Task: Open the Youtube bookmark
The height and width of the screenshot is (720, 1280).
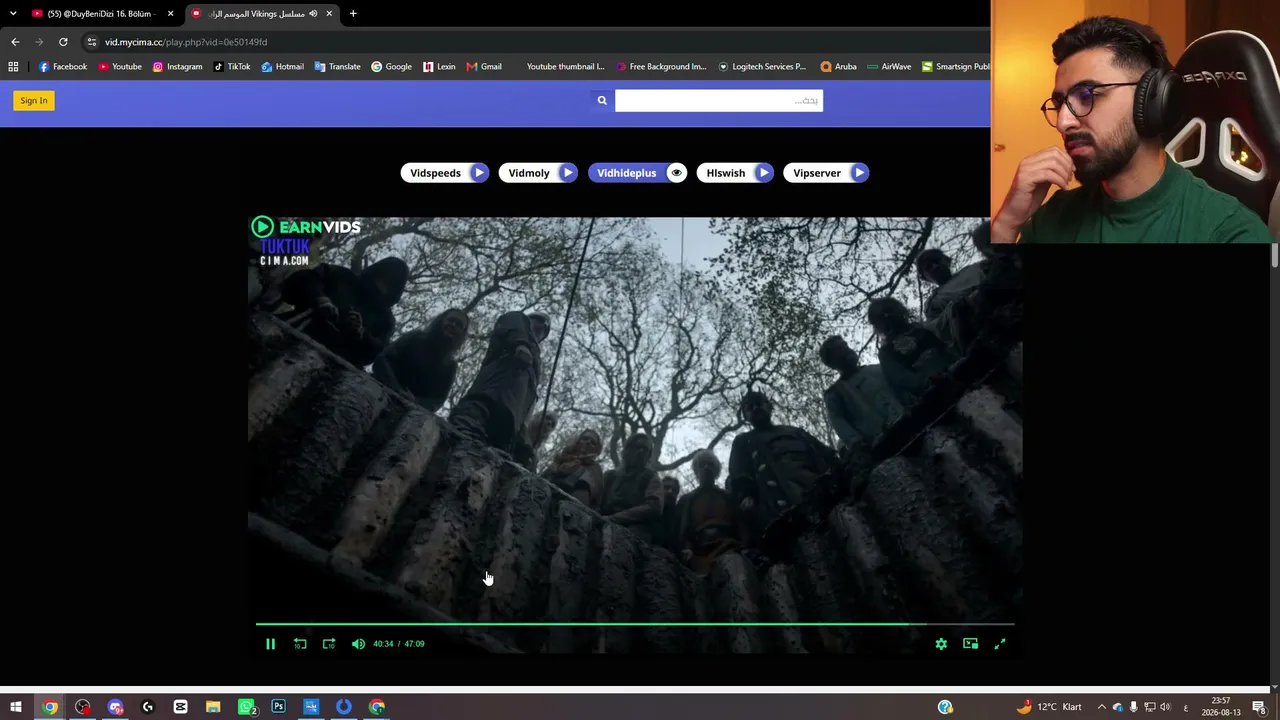Action: [x=120, y=67]
